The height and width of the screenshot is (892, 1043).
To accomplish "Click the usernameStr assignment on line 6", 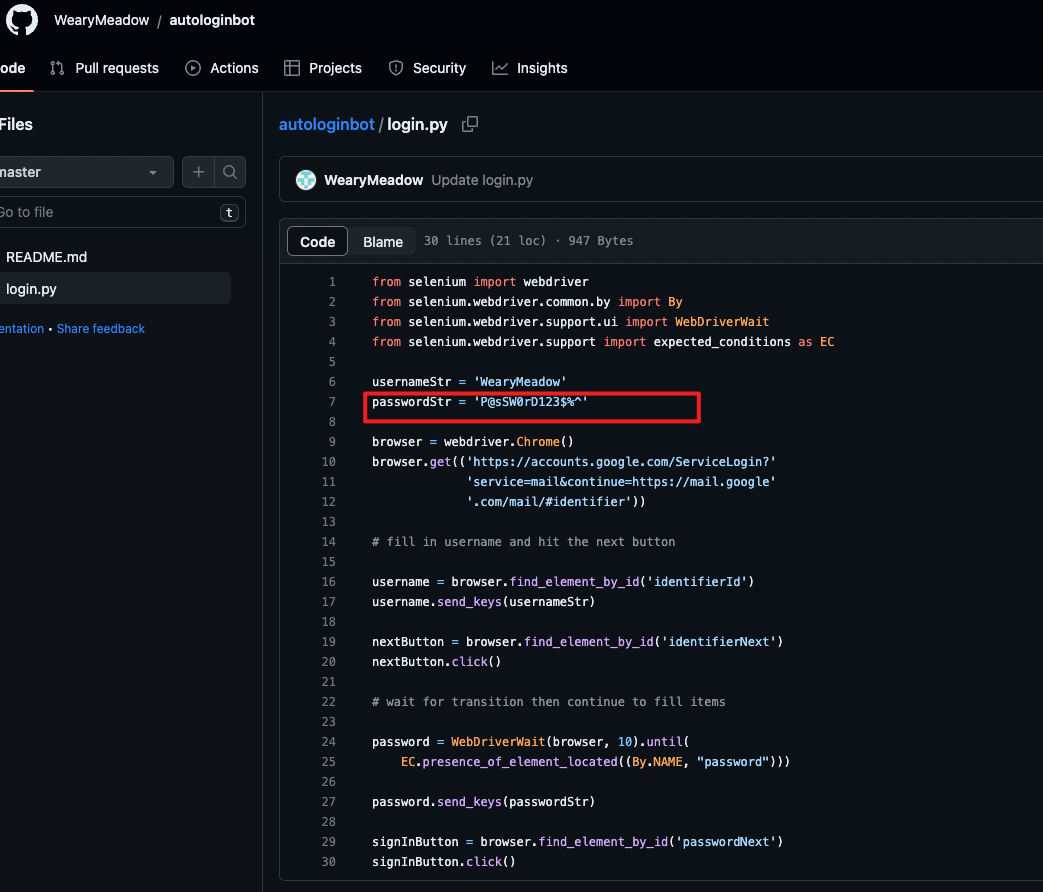I will (469, 382).
